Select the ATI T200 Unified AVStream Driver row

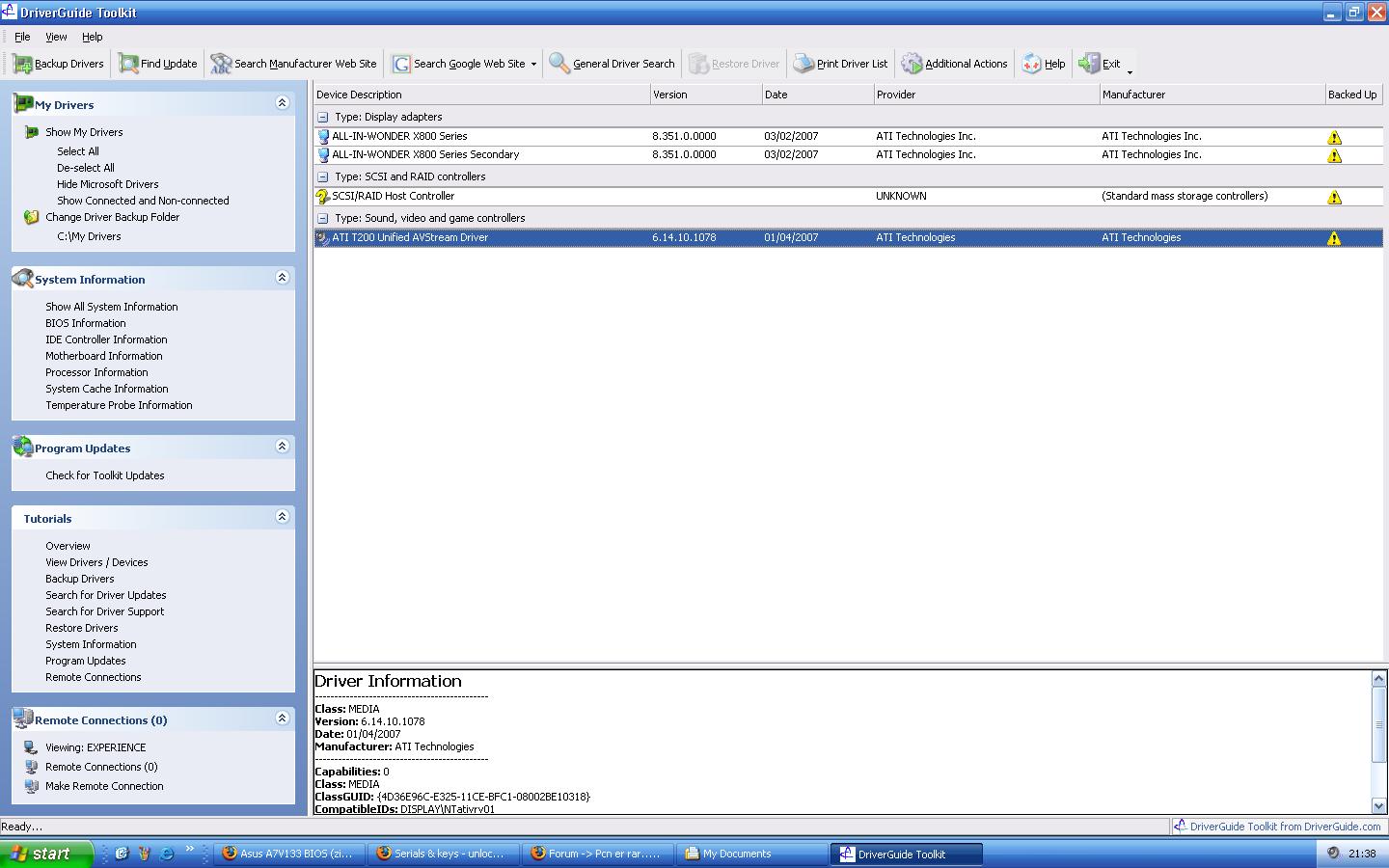point(848,238)
